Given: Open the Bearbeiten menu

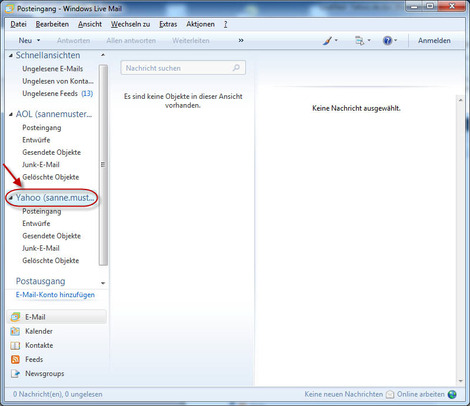Looking at the screenshot, I should [x=52, y=24].
